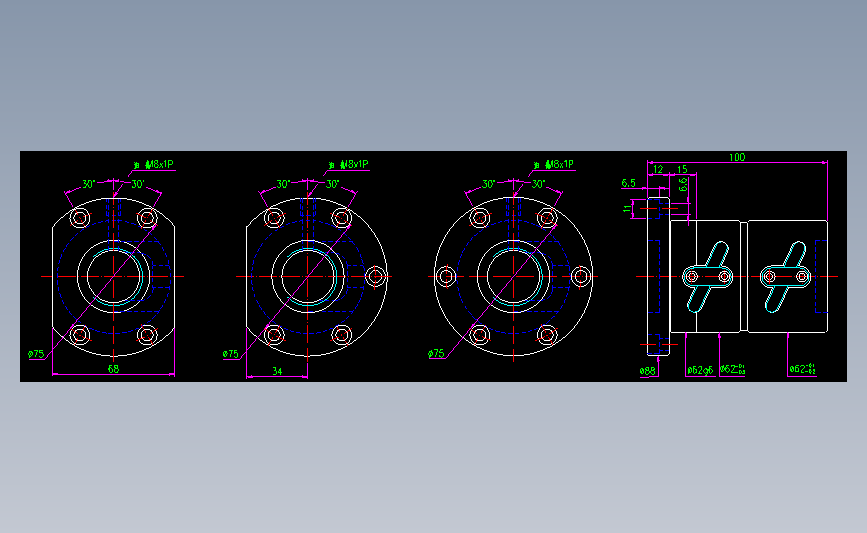Viewport: 867px width, 533px height.
Task: Click the 15 dimension text
Action: click(682, 169)
